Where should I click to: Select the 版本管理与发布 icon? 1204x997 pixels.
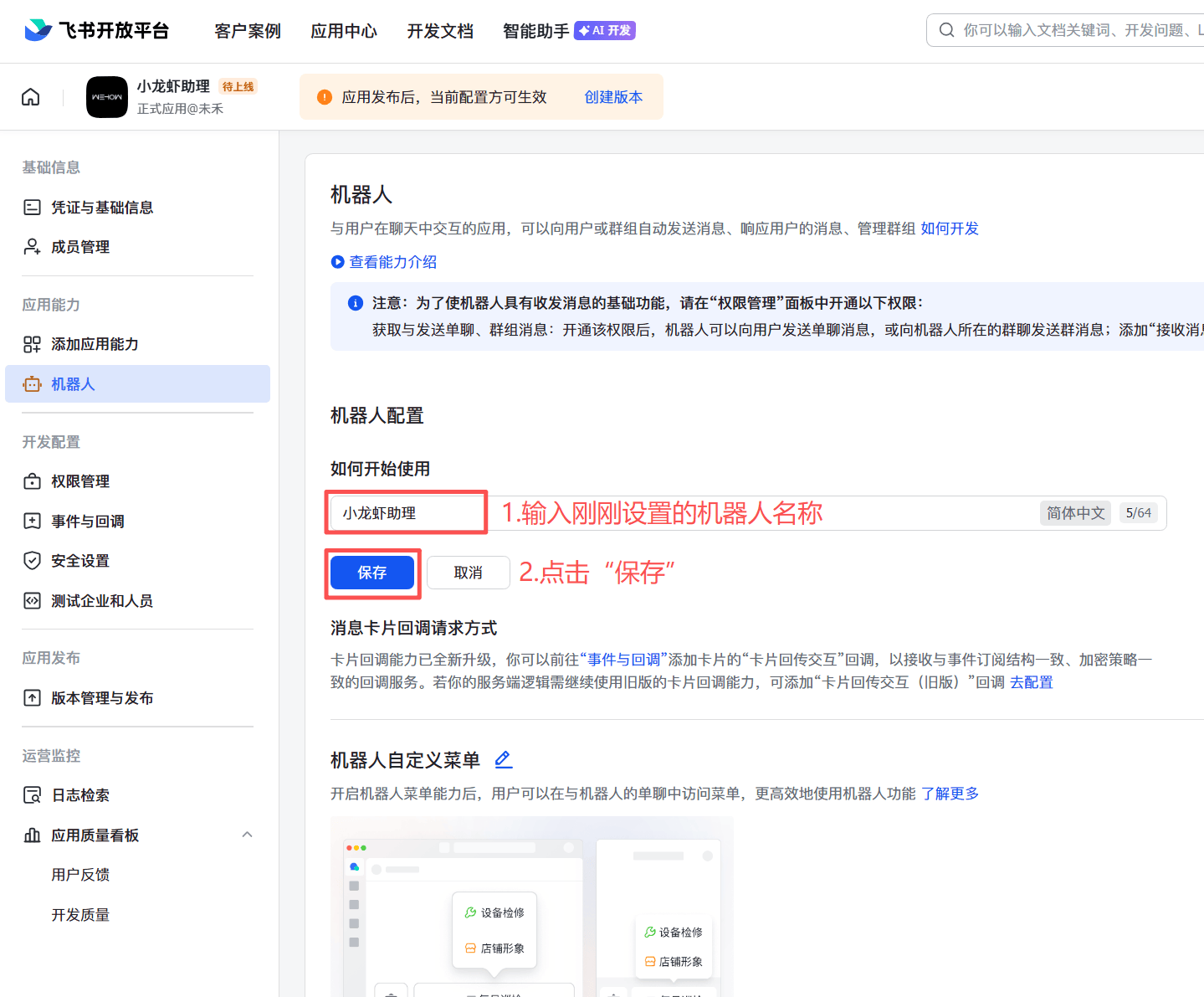pyautogui.click(x=32, y=697)
